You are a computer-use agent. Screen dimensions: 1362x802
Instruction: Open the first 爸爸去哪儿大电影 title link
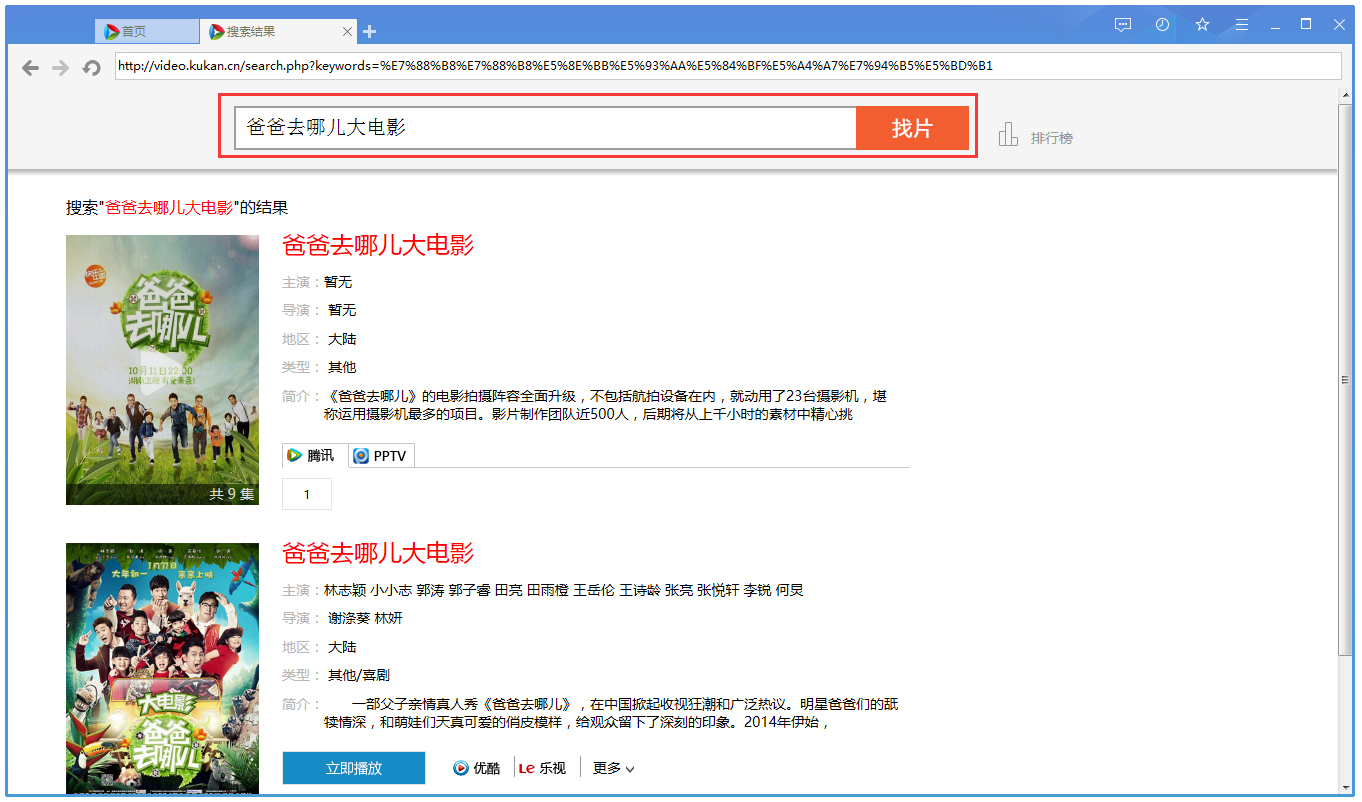click(378, 245)
